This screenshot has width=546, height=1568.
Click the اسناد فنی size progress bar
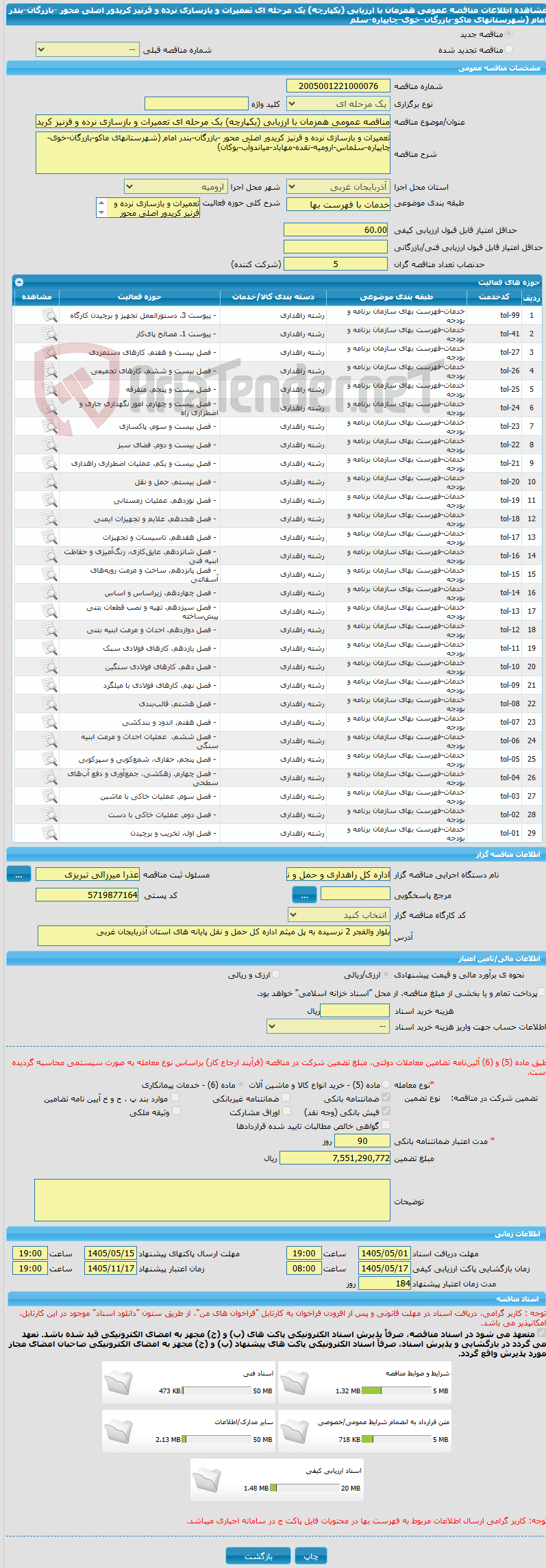tap(216, 1391)
